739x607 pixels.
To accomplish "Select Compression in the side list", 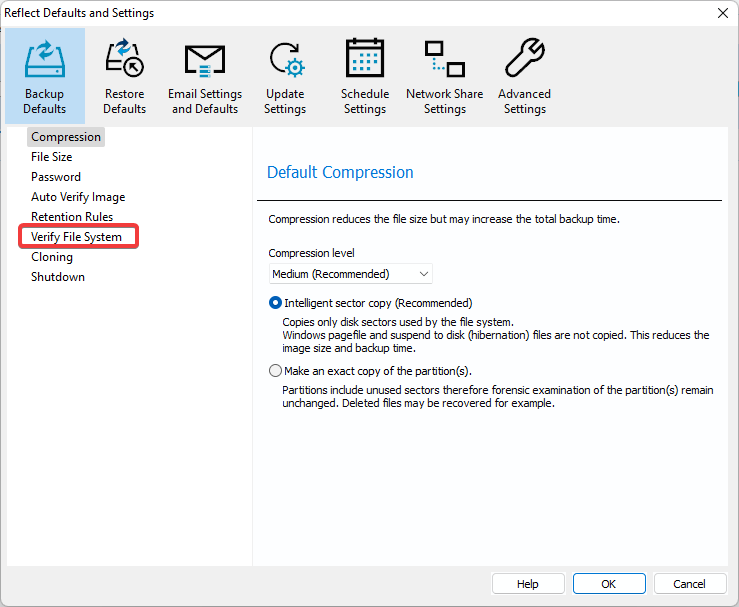I will (66, 137).
